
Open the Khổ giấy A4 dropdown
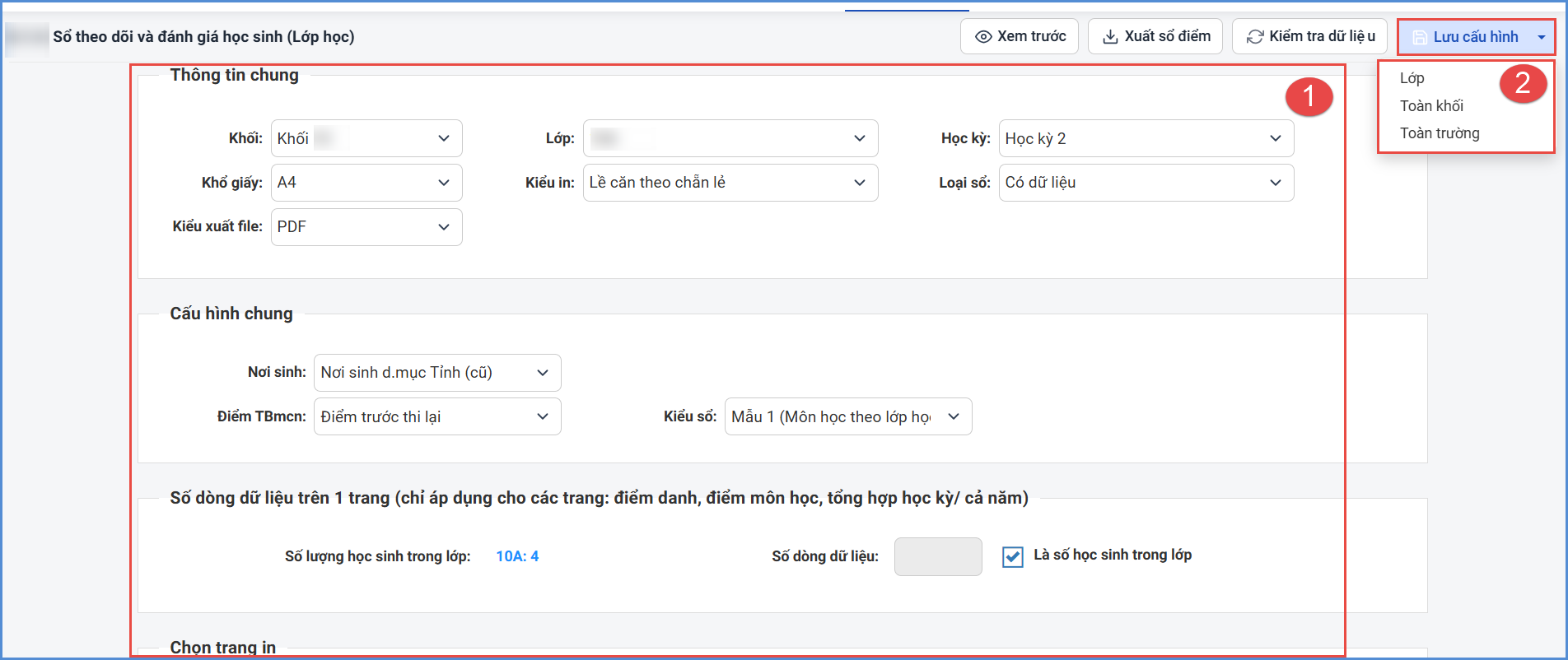click(x=366, y=183)
